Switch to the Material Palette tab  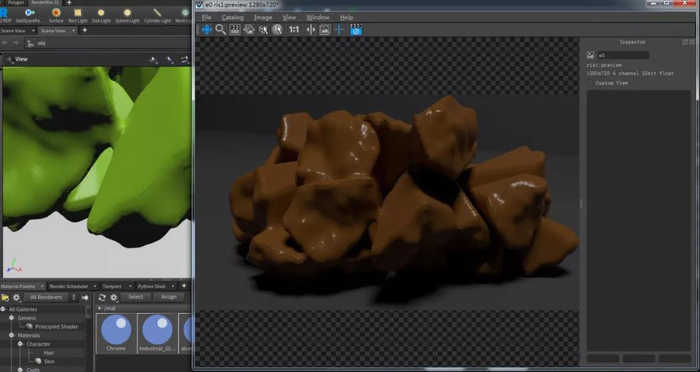[x=18, y=286]
